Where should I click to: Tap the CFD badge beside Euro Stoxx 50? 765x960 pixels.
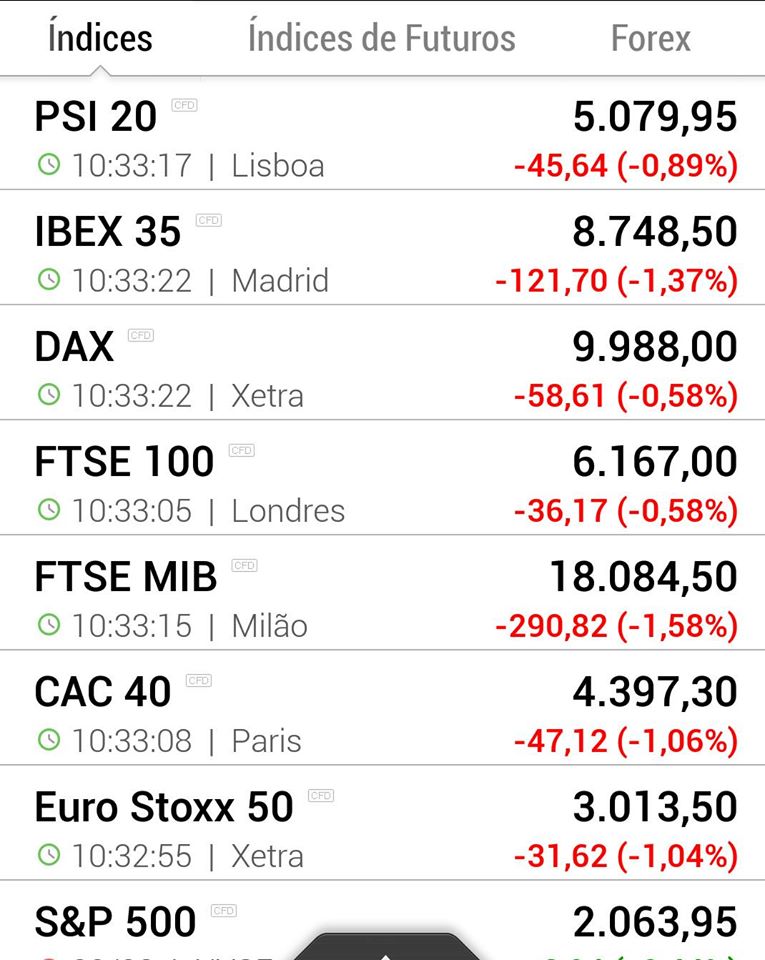tap(321, 796)
